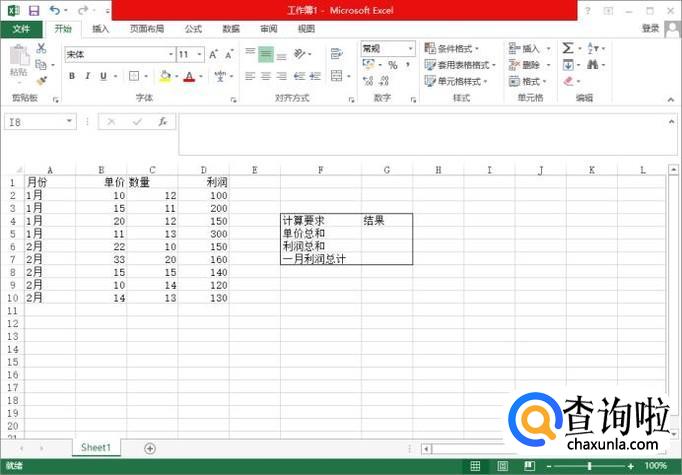The height and width of the screenshot is (475, 682).
Task: Click the zoom slider handle
Action: pyautogui.click(x=589, y=466)
